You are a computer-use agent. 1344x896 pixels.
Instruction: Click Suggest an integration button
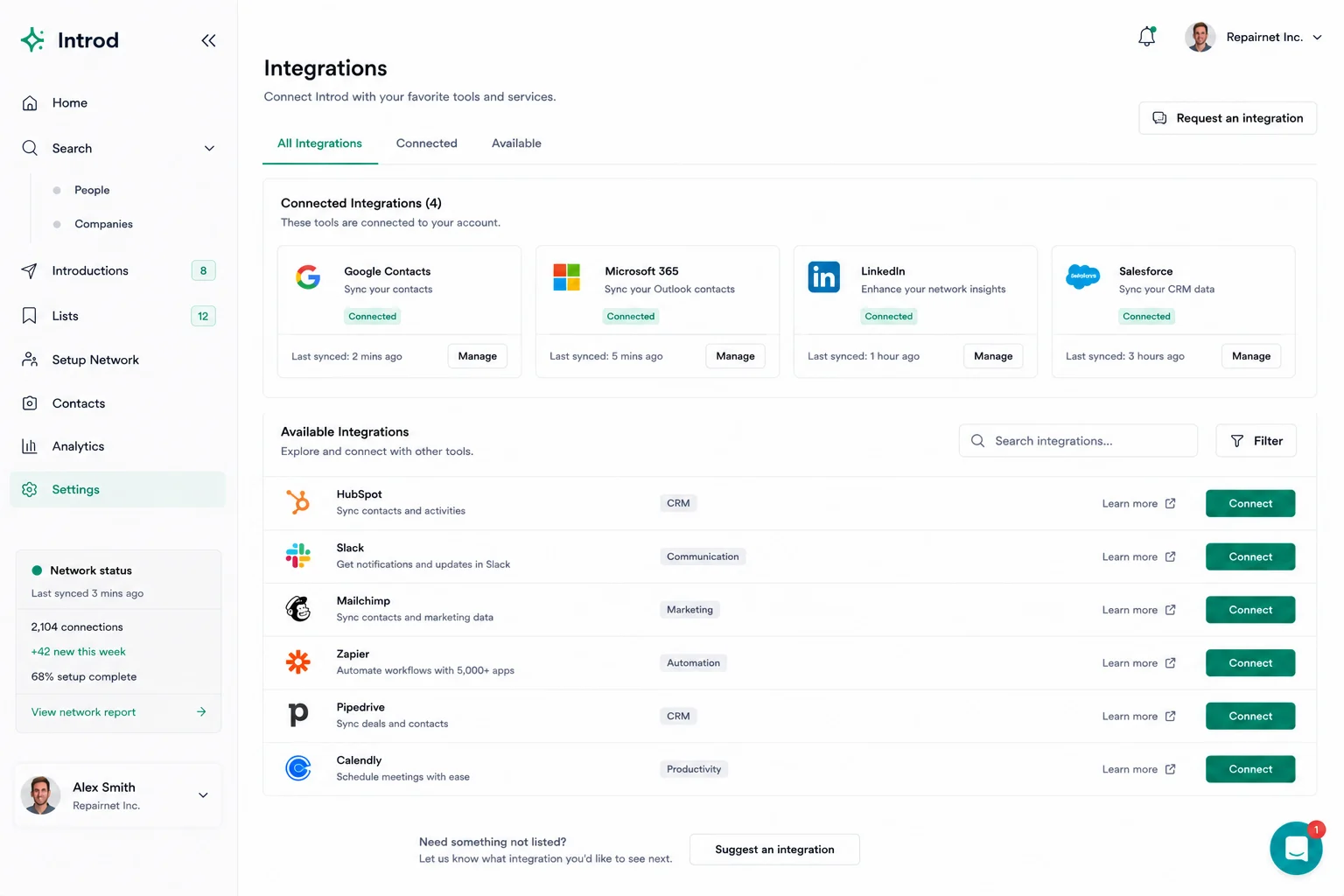point(774,850)
